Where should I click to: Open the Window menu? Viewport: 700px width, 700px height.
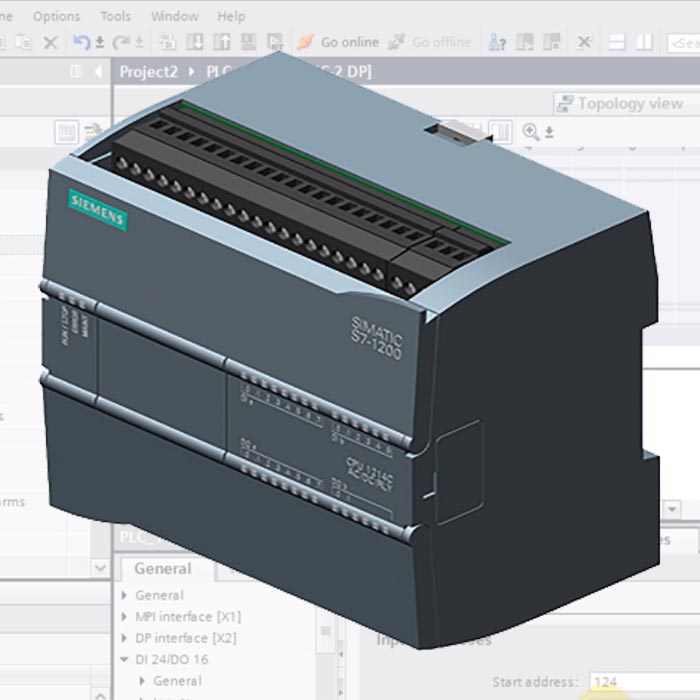tap(175, 17)
